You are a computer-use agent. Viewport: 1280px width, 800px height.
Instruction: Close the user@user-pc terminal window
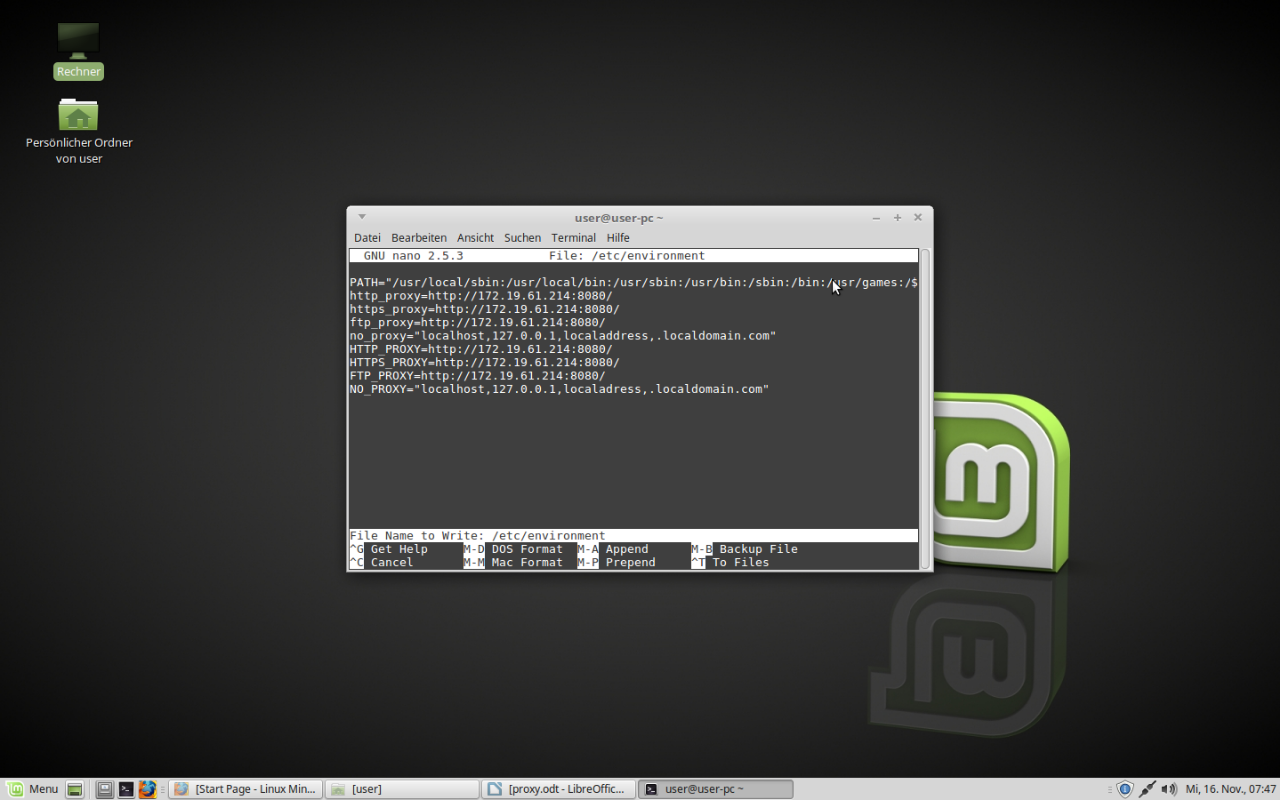pyautogui.click(x=918, y=218)
